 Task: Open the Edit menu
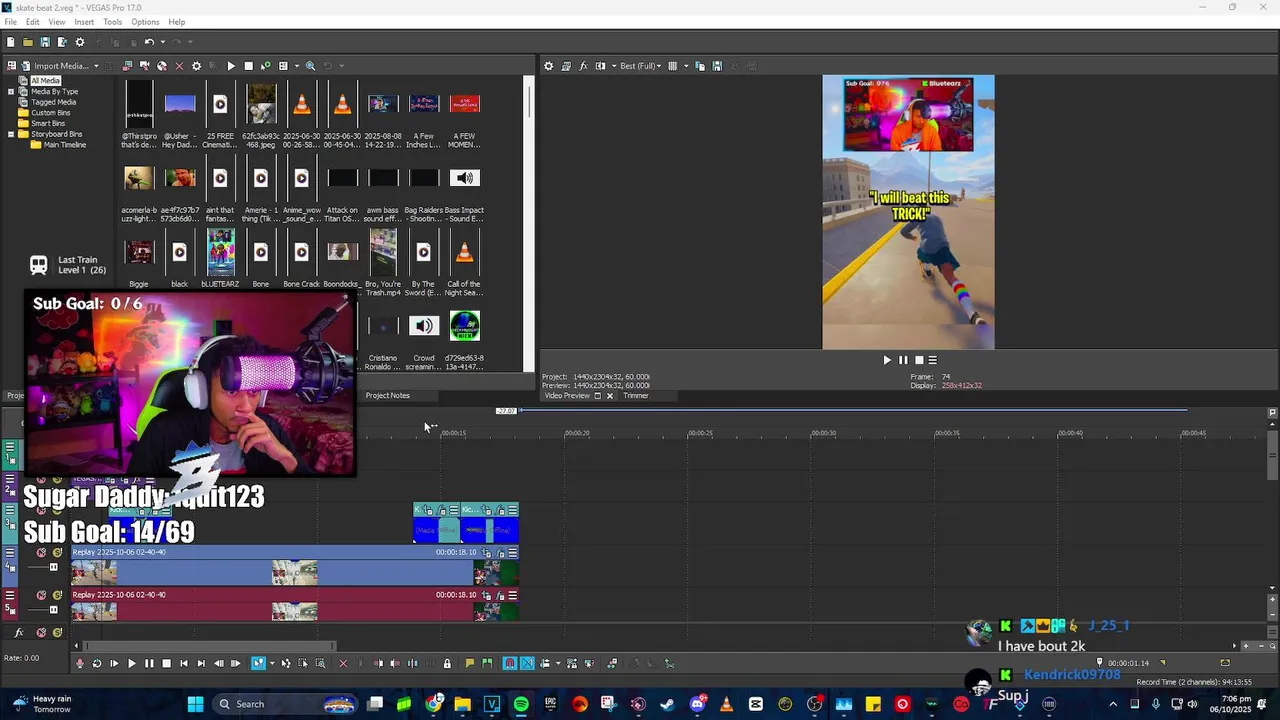click(33, 22)
